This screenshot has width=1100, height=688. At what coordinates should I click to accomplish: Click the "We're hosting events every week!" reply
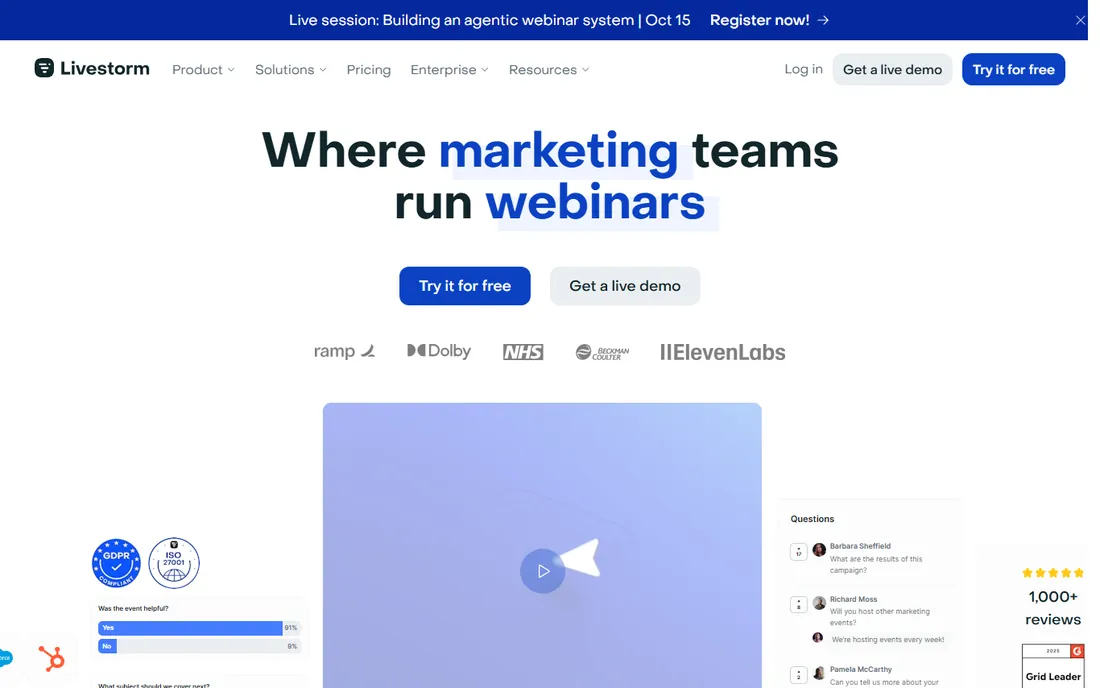click(887, 640)
